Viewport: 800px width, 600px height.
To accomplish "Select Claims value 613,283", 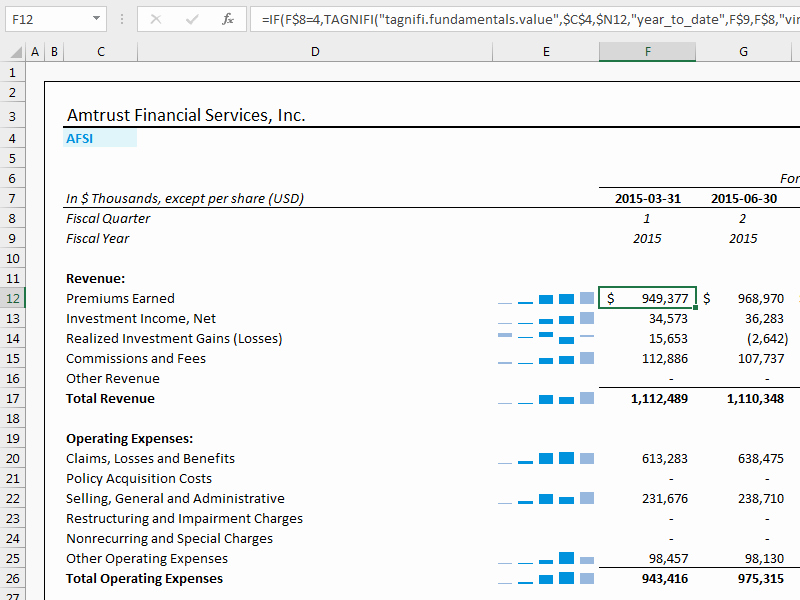I will [665, 459].
